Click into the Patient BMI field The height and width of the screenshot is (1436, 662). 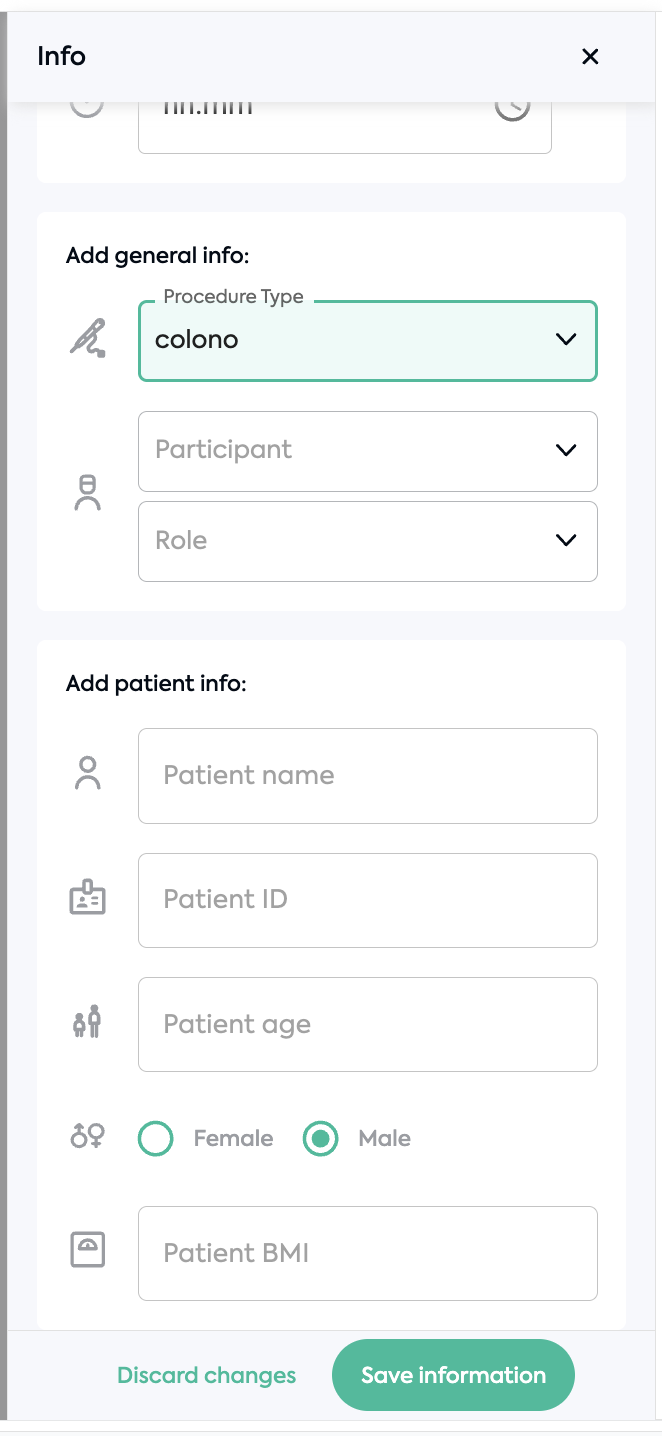[x=368, y=1253]
